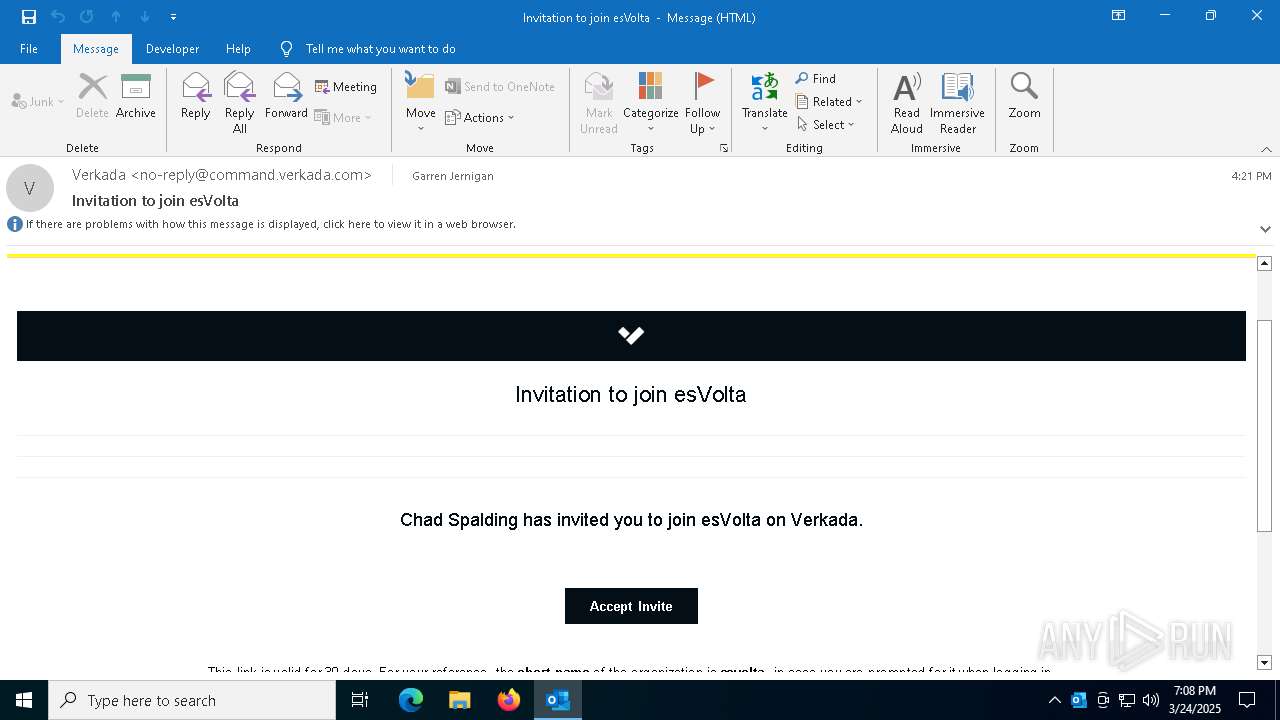Expand the Junk dropdown
Screen dimensions: 1280x720
pyautogui.click(x=38, y=101)
